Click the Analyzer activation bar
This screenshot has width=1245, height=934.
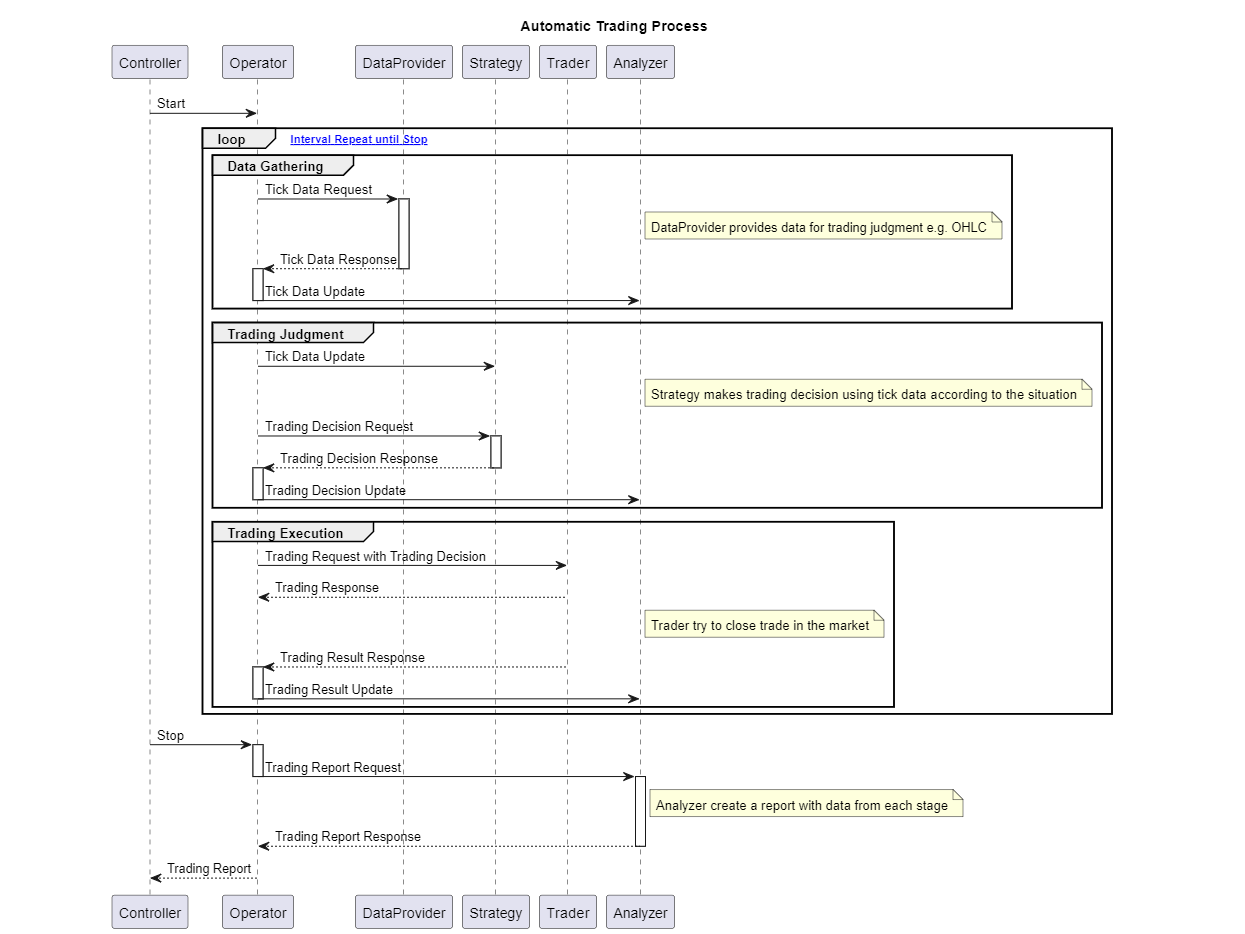(640, 810)
